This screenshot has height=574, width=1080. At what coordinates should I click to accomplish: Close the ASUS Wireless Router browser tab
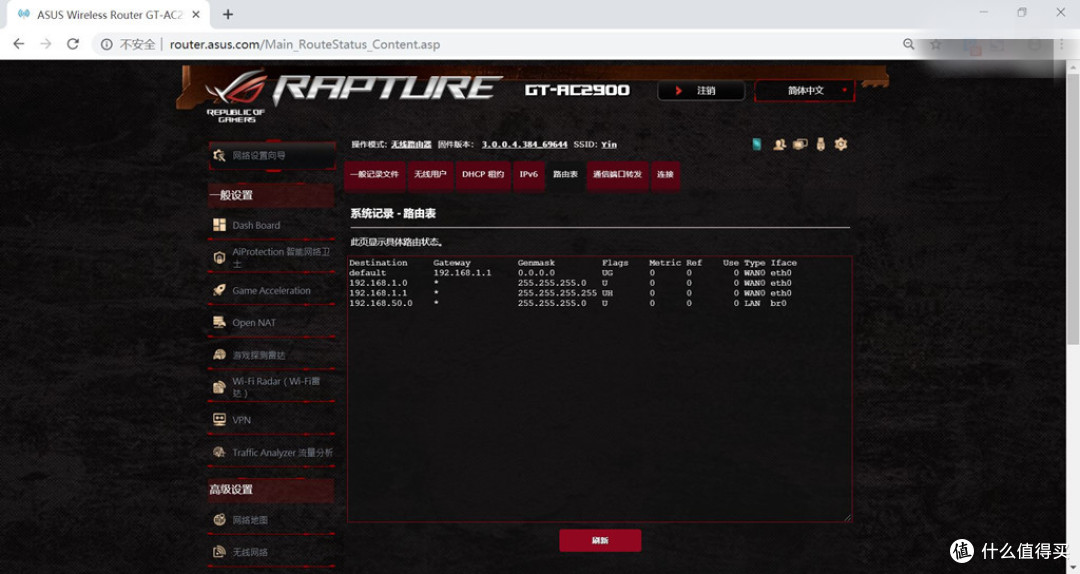196,14
